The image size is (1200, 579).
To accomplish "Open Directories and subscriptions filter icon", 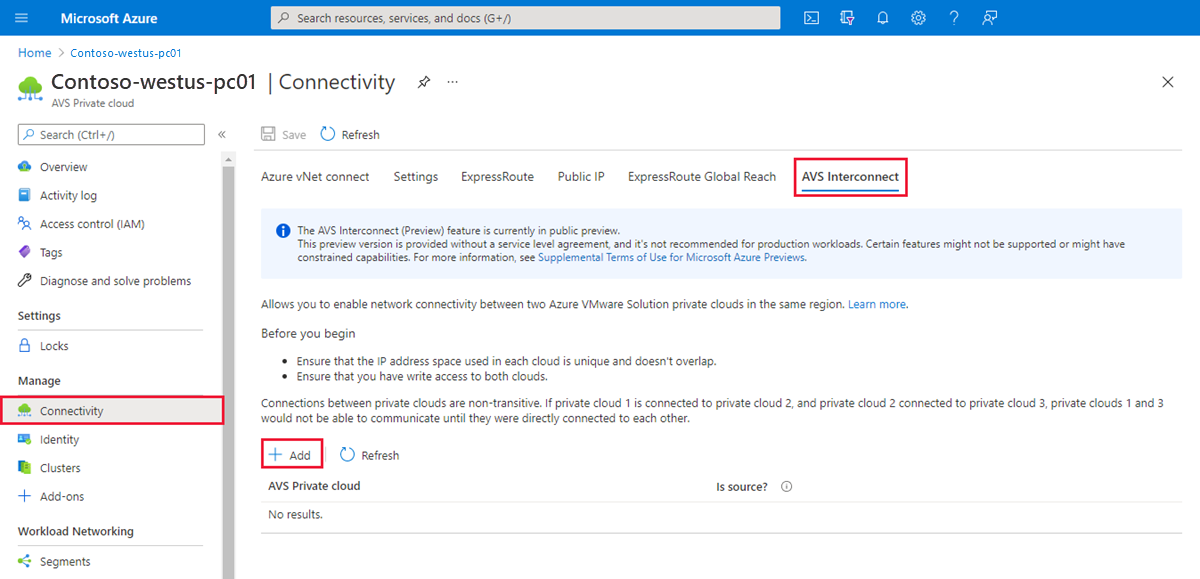I will tap(848, 18).
